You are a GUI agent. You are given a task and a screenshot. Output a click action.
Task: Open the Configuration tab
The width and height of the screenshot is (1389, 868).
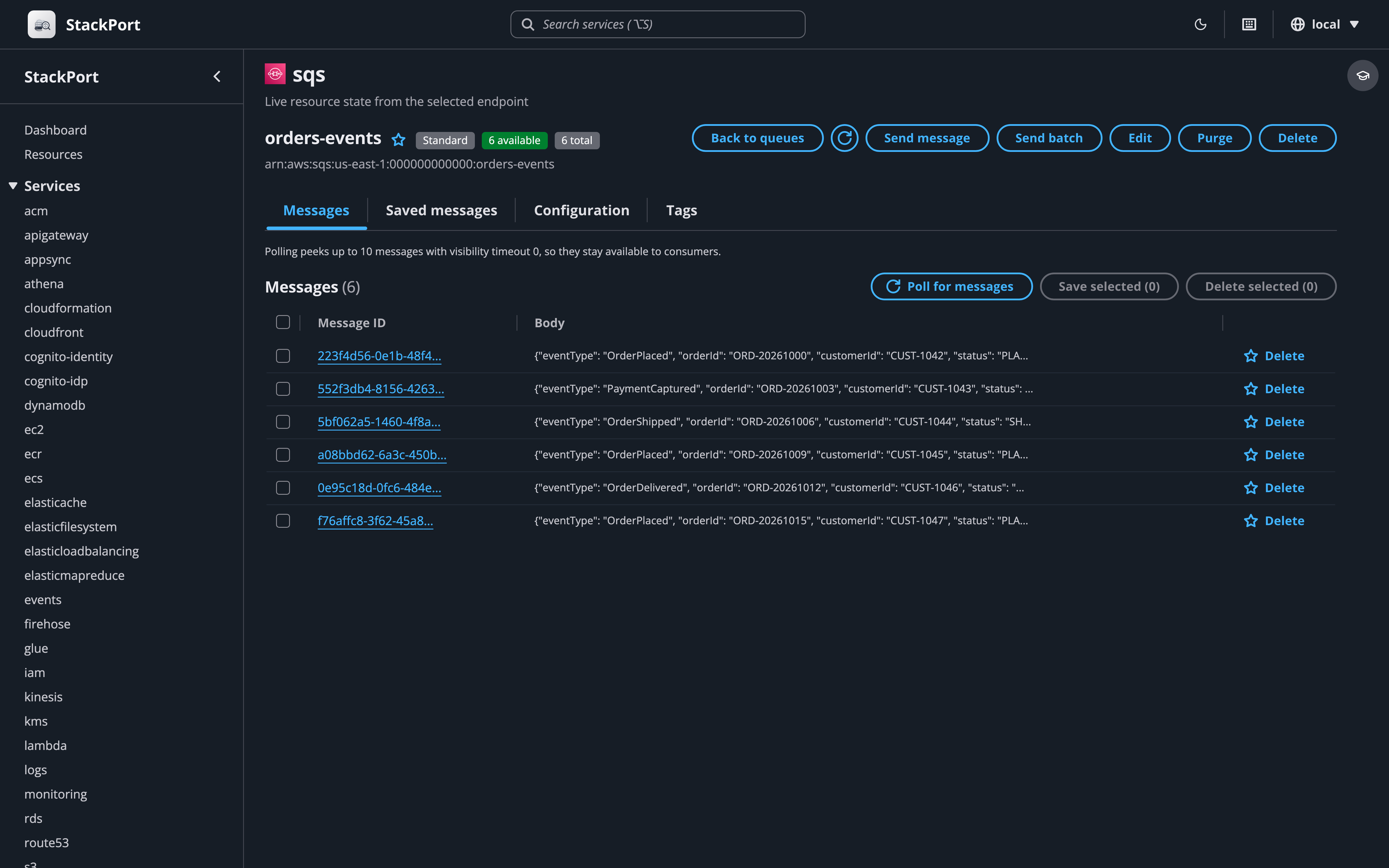pyautogui.click(x=581, y=210)
